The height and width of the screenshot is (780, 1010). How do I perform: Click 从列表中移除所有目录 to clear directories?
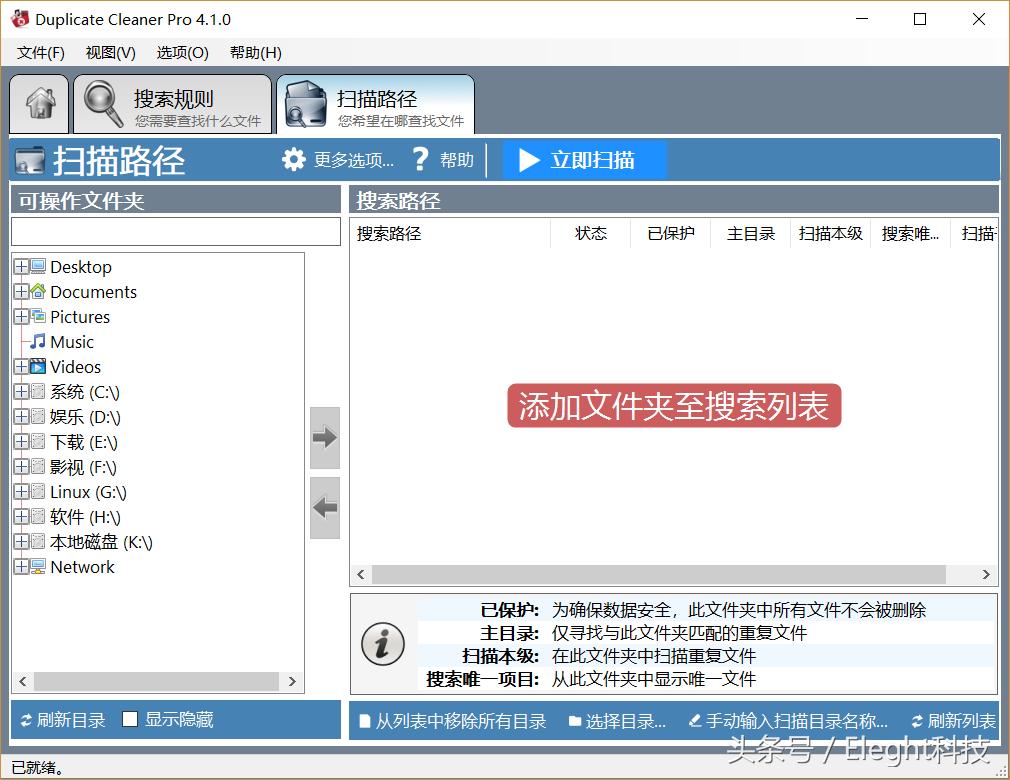[453, 719]
